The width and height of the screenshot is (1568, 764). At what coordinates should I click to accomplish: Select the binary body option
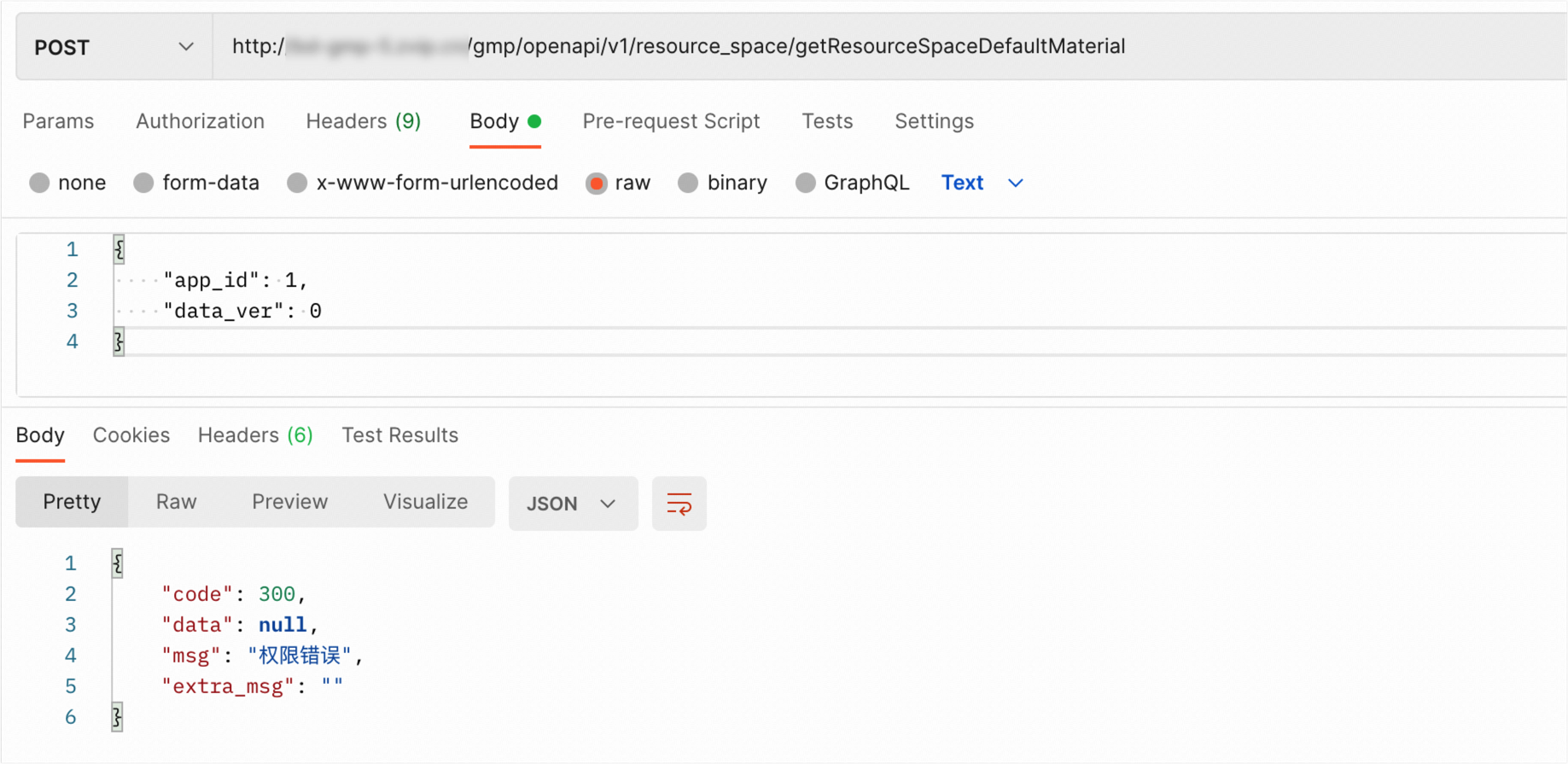pos(688,183)
